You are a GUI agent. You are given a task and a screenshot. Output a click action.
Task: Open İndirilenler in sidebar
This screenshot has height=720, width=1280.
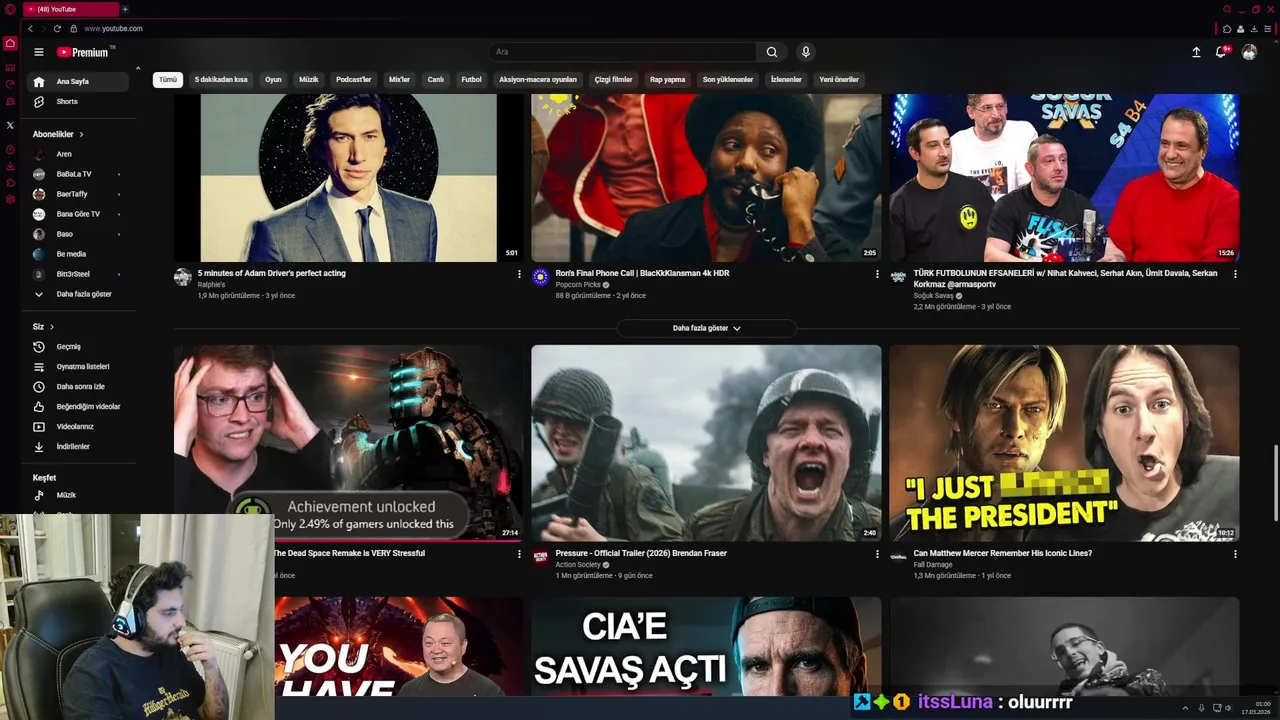(x=78, y=447)
